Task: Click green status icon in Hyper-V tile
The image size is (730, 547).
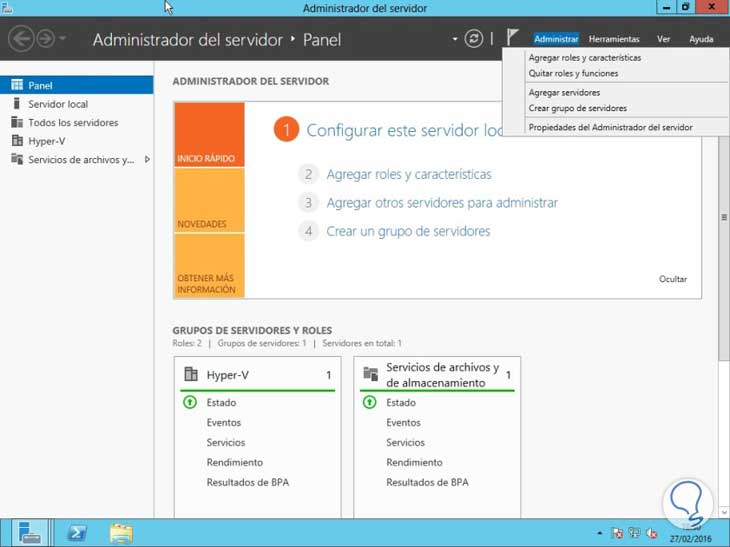Action: (190, 402)
